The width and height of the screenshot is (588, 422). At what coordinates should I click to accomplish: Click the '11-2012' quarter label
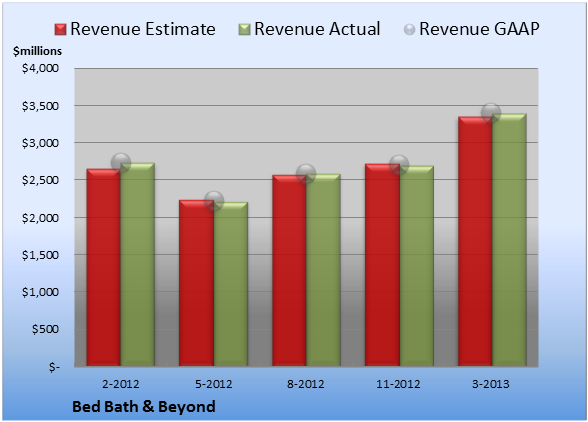click(x=398, y=384)
